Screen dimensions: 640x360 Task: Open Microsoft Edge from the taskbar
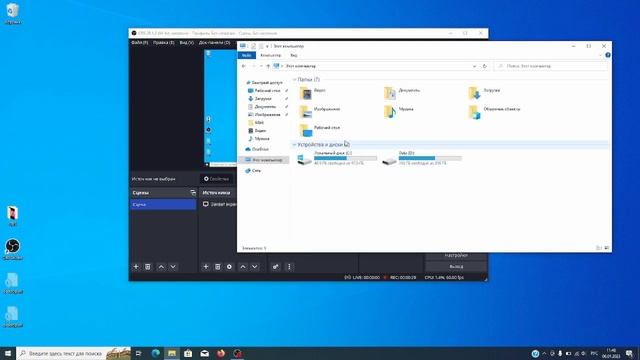(156, 353)
